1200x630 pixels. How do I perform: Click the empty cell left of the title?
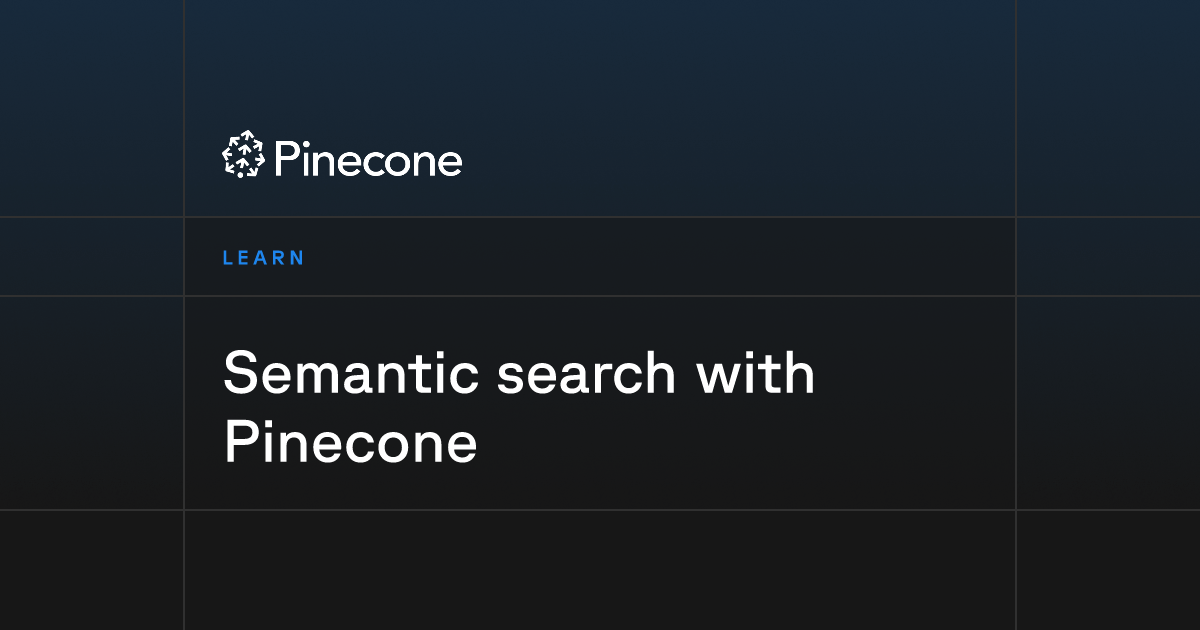point(91,403)
